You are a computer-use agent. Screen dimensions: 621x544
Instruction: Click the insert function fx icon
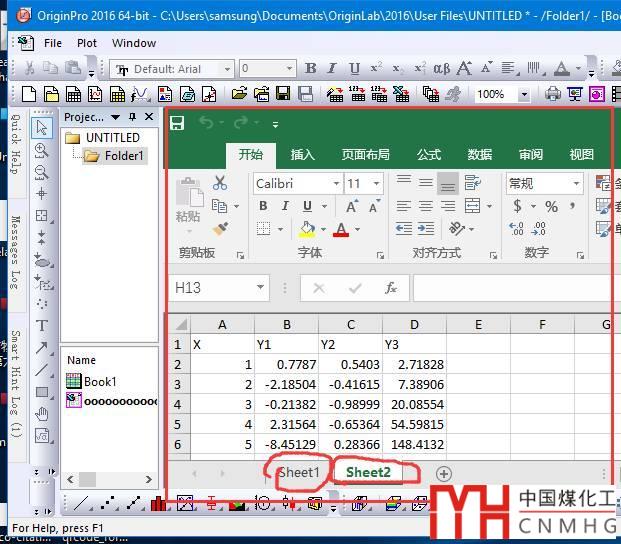coord(391,288)
